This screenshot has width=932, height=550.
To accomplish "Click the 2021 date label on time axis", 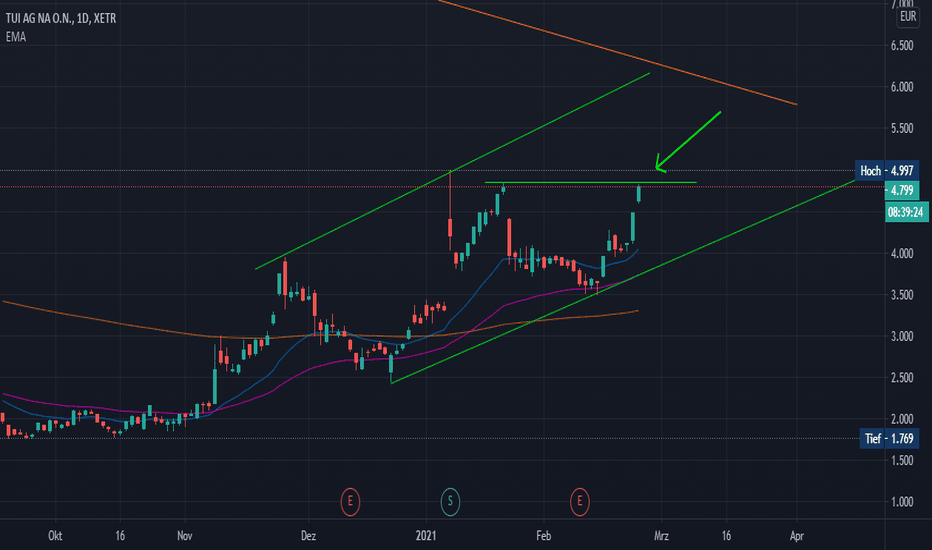I will point(426,536).
